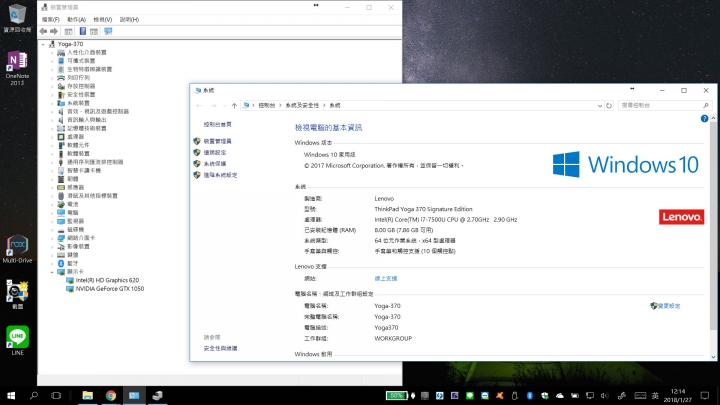
Task: Click the search magnifier in 搜尋控制台 box
Action: [x=706, y=106]
